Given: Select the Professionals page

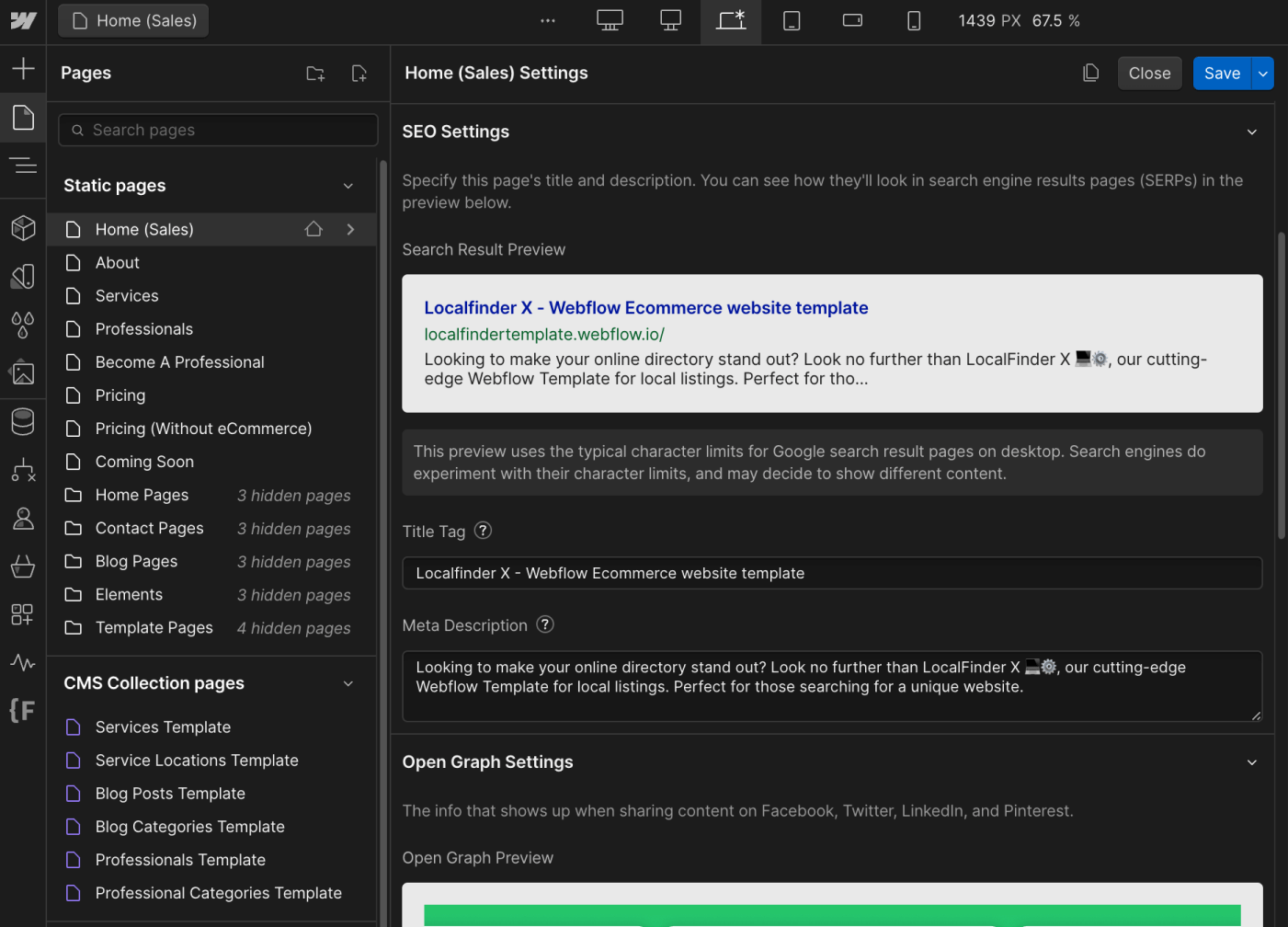Looking at the screenshot, I should [211, 328].
